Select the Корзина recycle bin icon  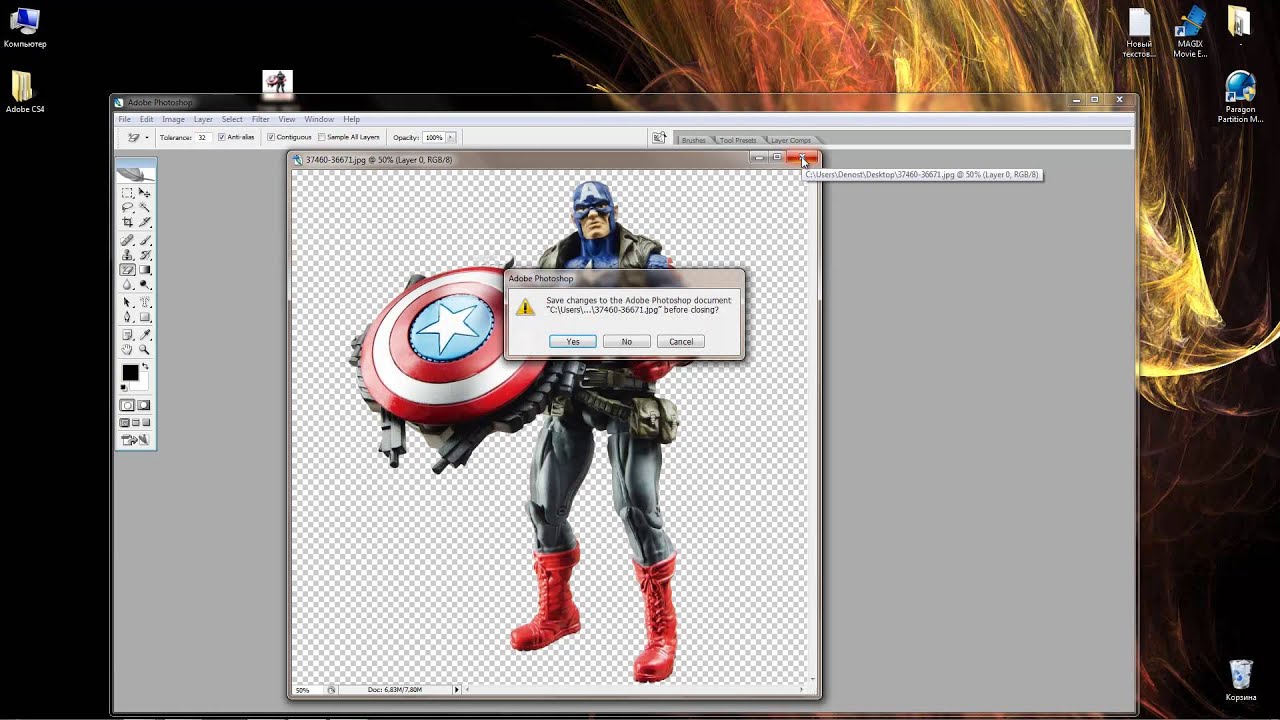pos(1241,681)
